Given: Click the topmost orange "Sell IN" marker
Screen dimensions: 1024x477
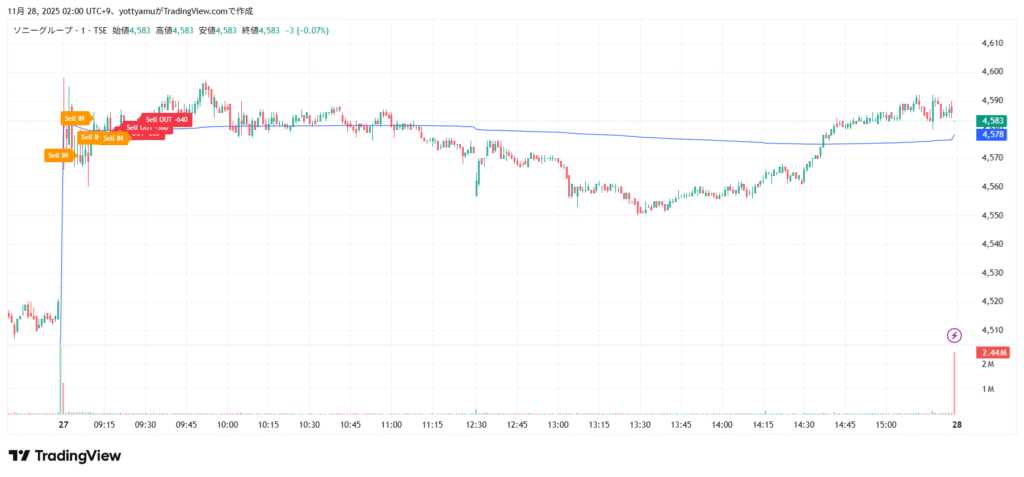Looking at the screenshot, I should coord(76,118).
